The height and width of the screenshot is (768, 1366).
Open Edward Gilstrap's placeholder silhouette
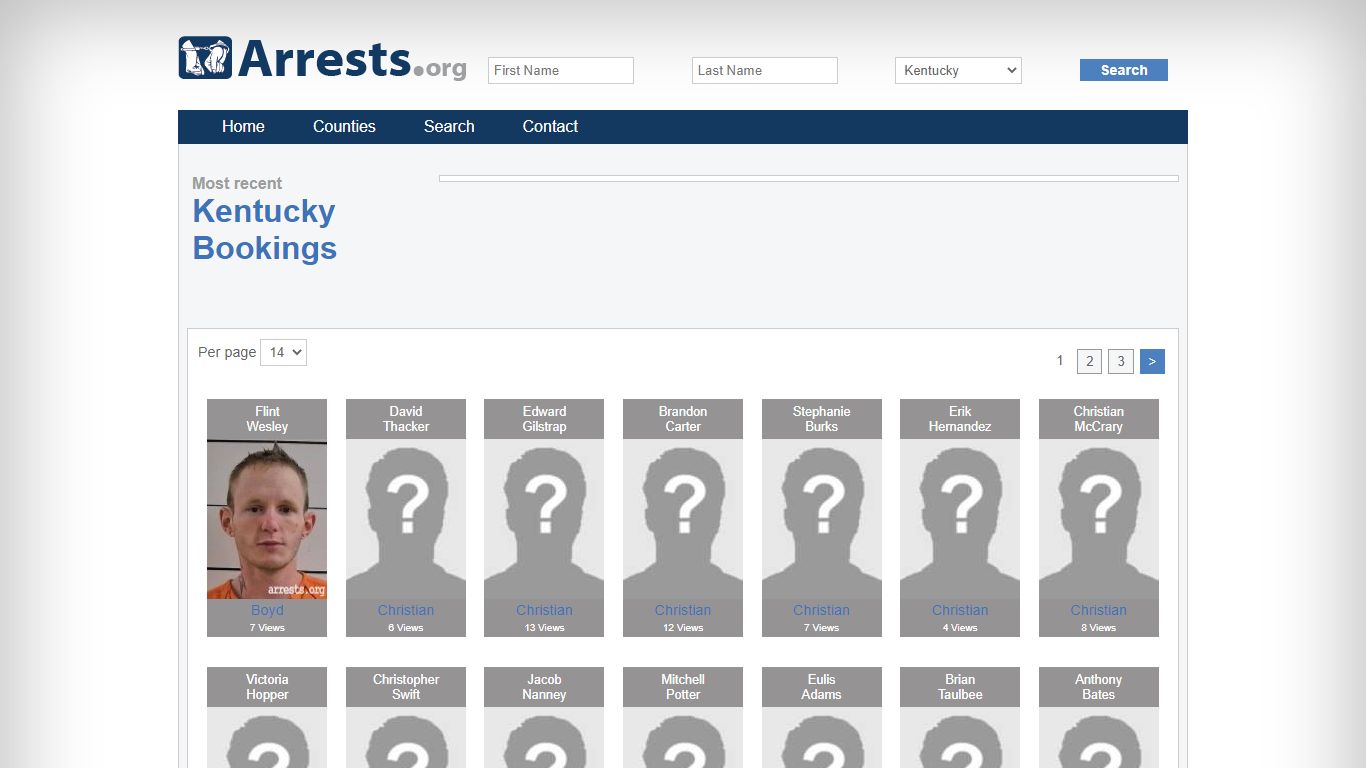tap(544, 519)
